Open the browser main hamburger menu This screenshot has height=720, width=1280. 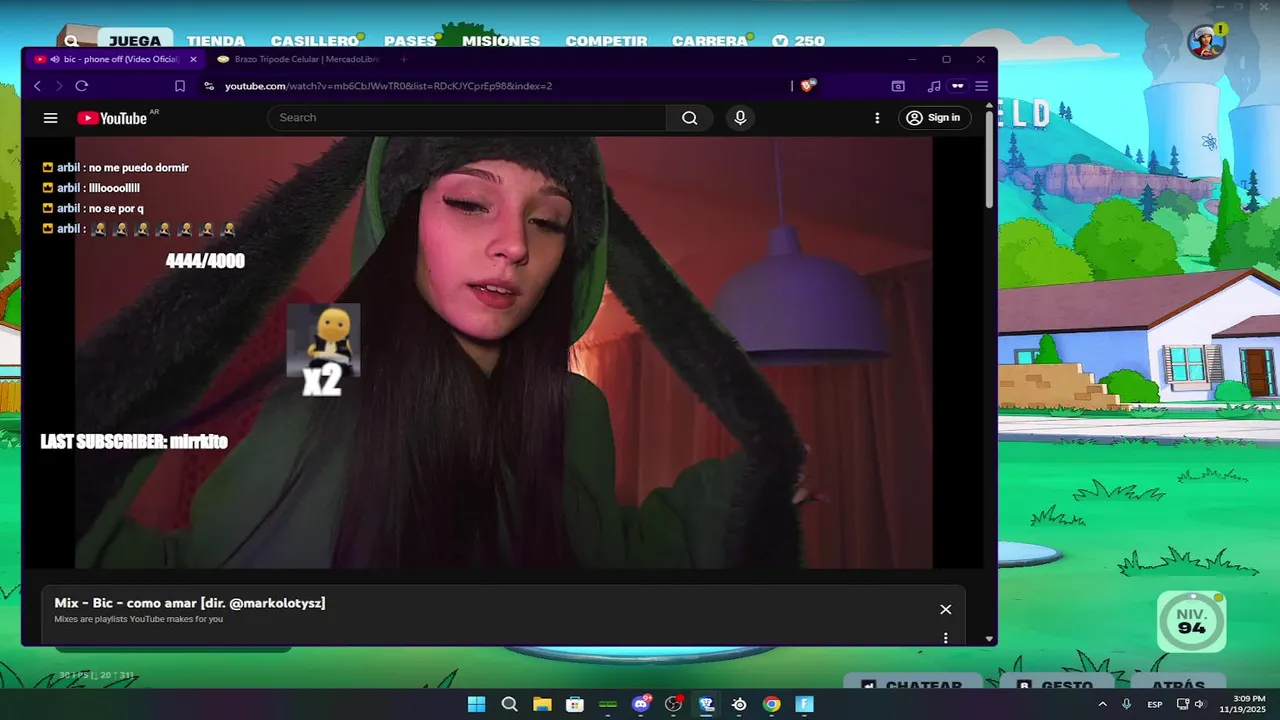[x=982, y=86]
